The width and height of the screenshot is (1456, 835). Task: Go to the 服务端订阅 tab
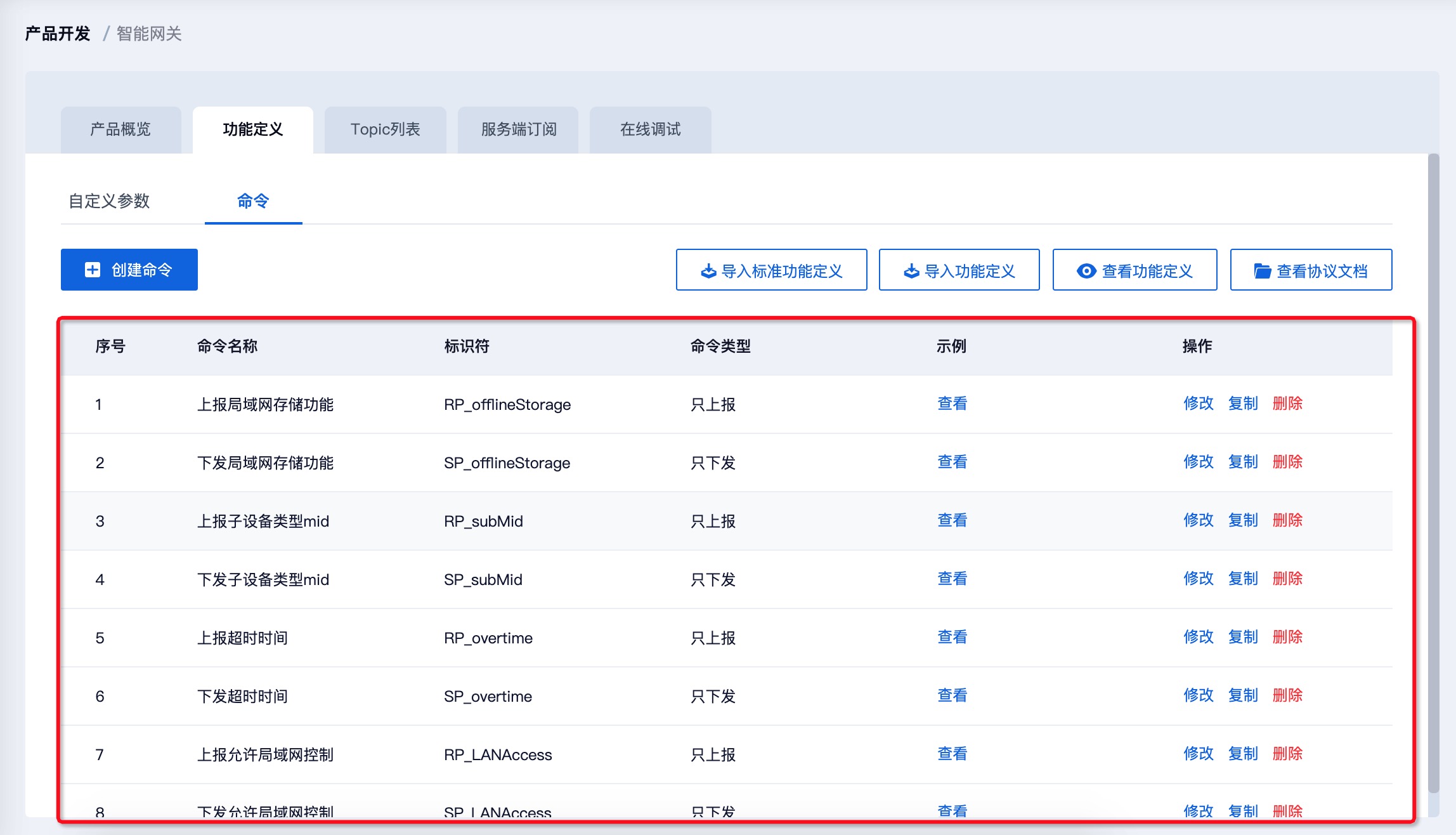pyautogui.click(x=518, y=129)
